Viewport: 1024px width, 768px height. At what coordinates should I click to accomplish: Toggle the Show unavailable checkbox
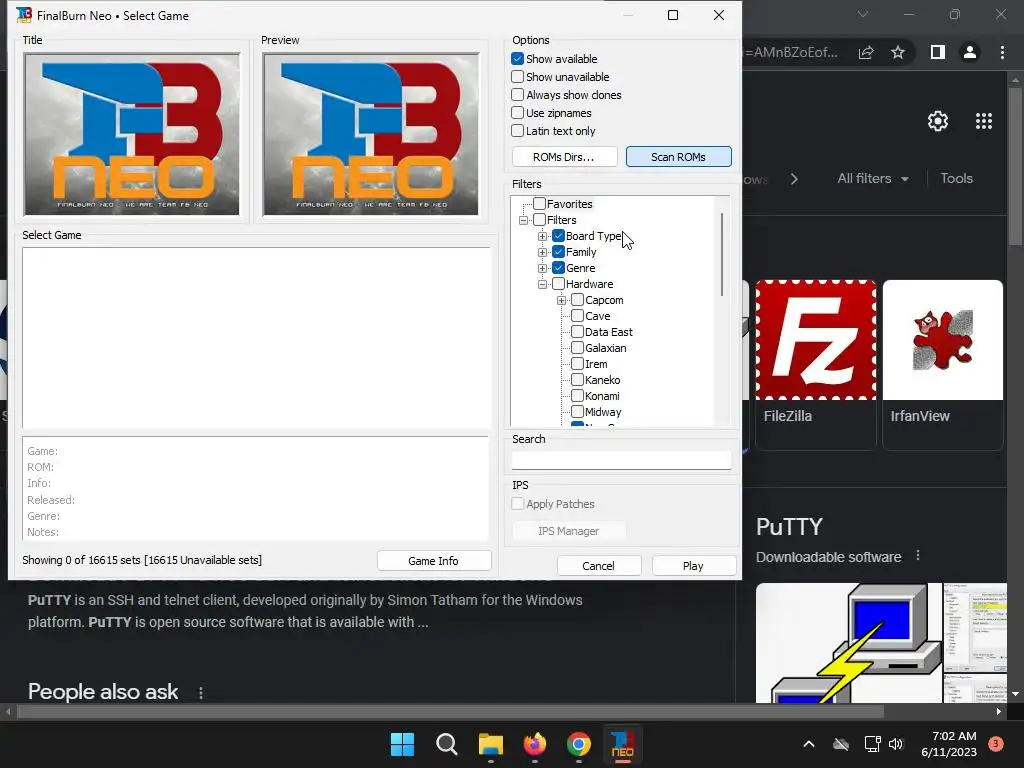click(517, 76)
